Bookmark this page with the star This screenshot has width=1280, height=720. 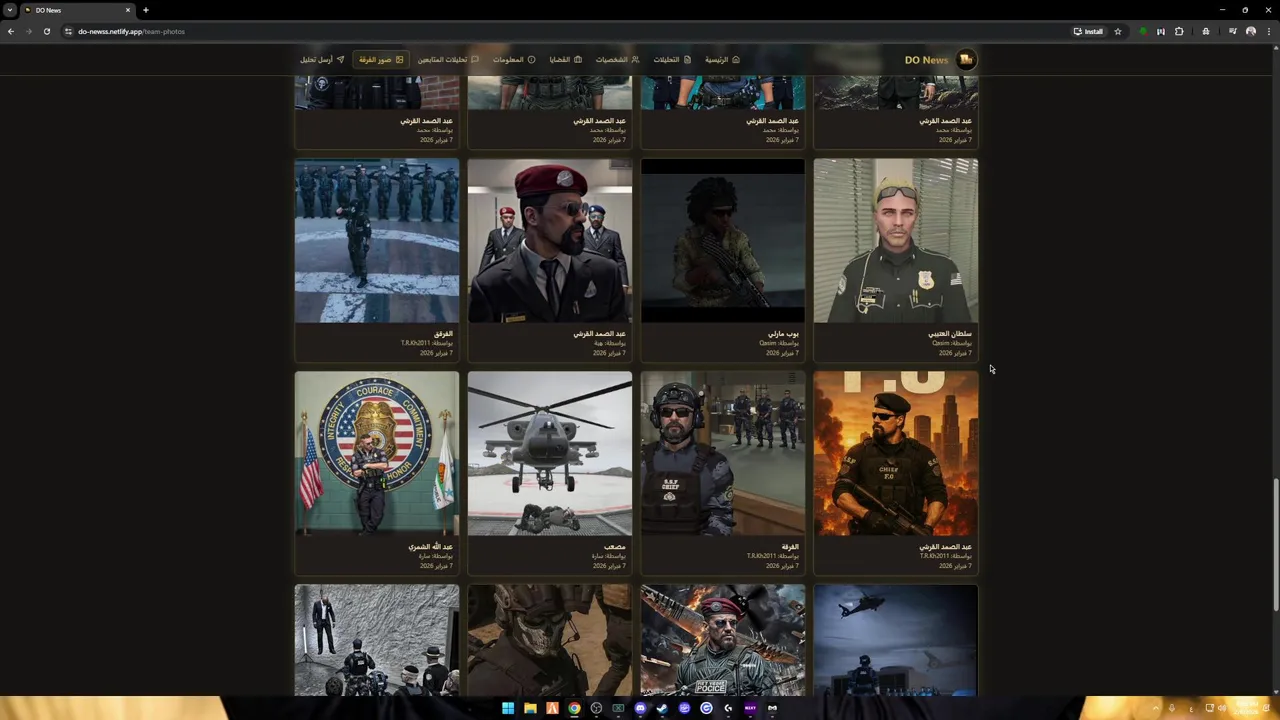tap(1118, 31)
